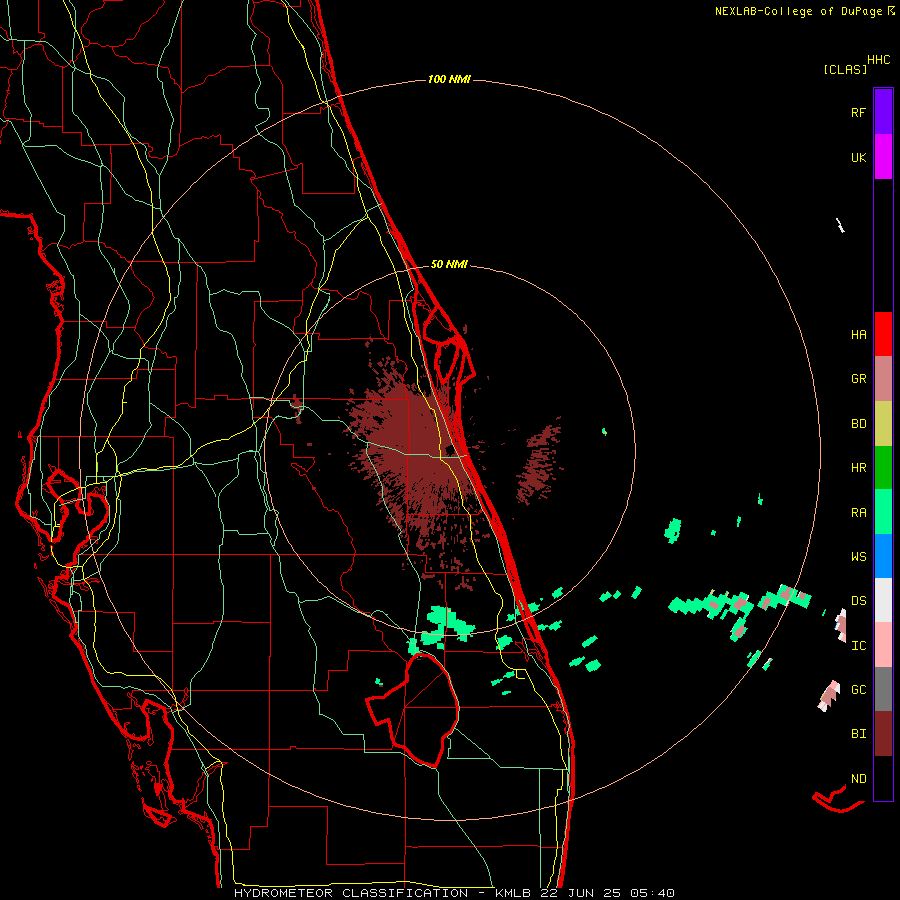Click the RA light green legend swatch
Image resolution: width=900 pixels, height=900 pixels.
point(883,512)
